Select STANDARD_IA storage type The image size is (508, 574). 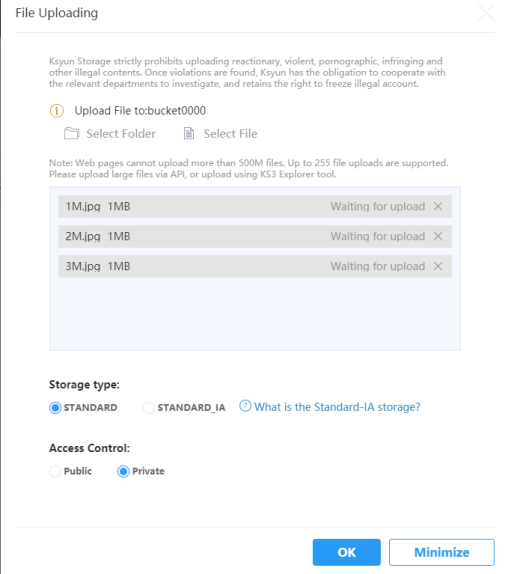tap(149, 407)
